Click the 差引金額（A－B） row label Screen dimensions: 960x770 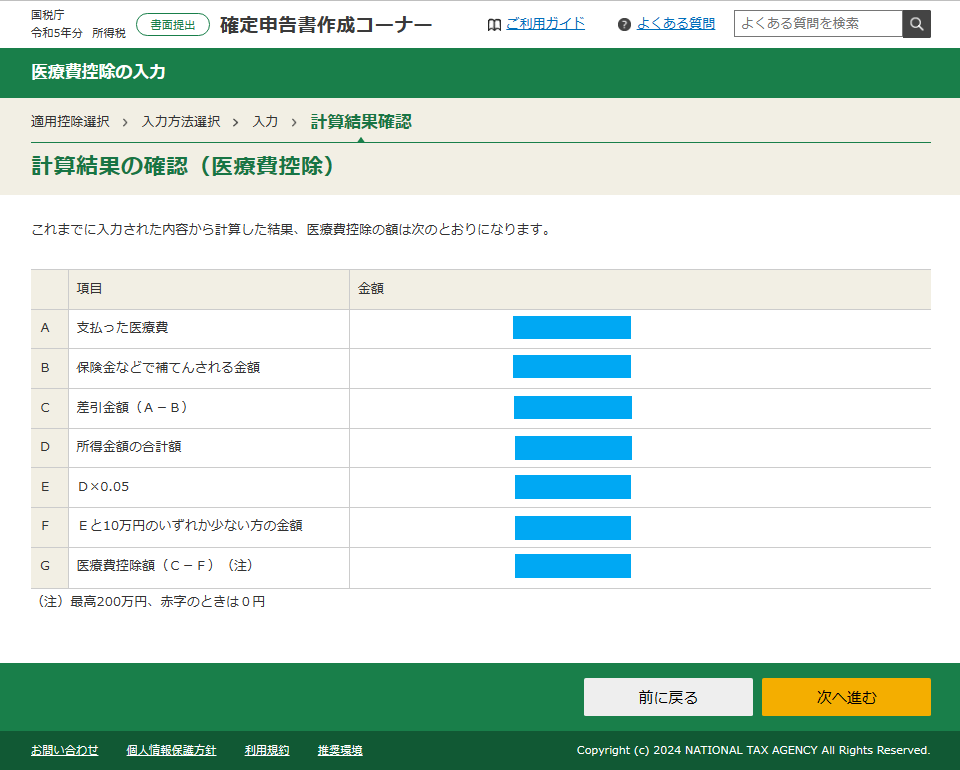132,407
